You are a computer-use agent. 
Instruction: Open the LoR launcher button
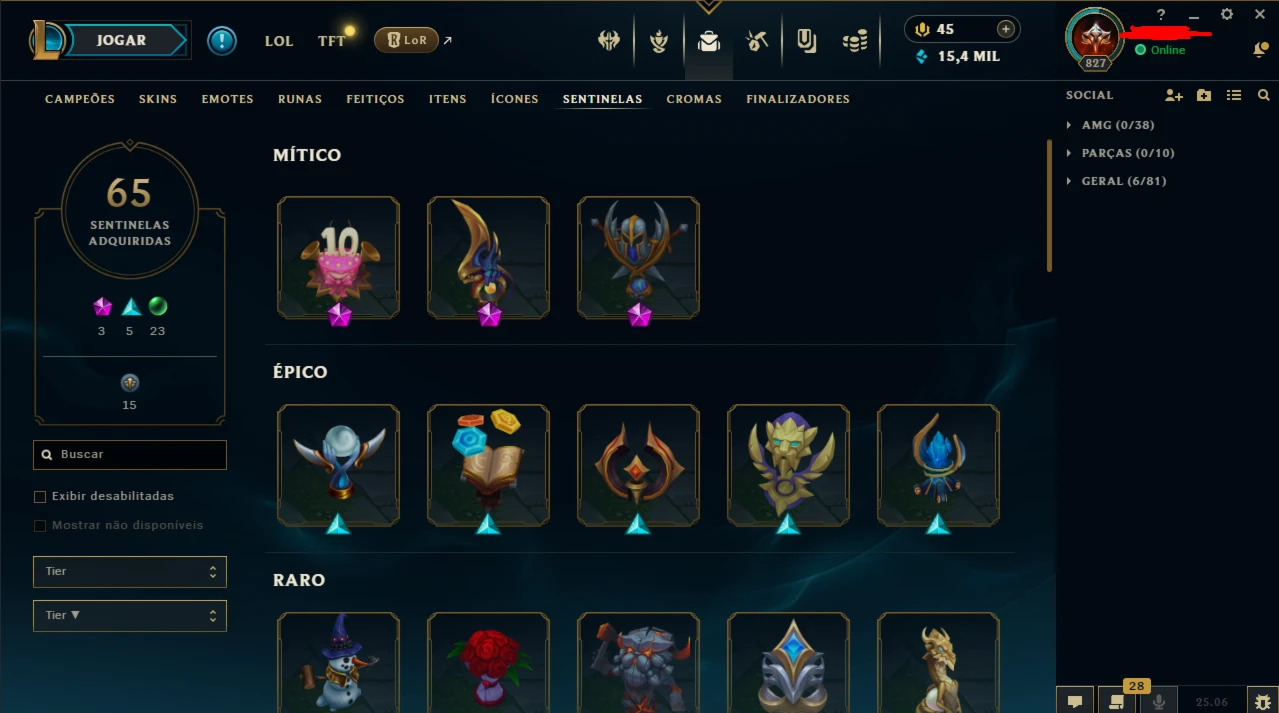406,41
